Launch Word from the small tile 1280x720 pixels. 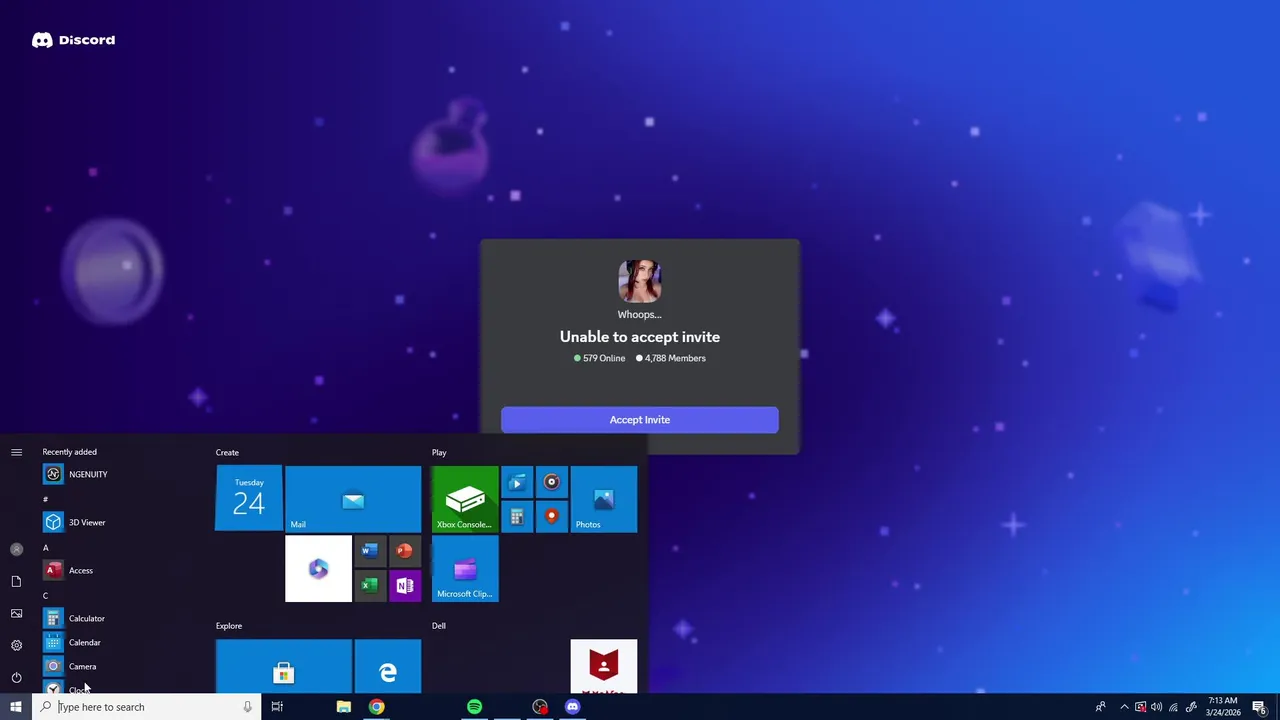(x=370, y=551)
